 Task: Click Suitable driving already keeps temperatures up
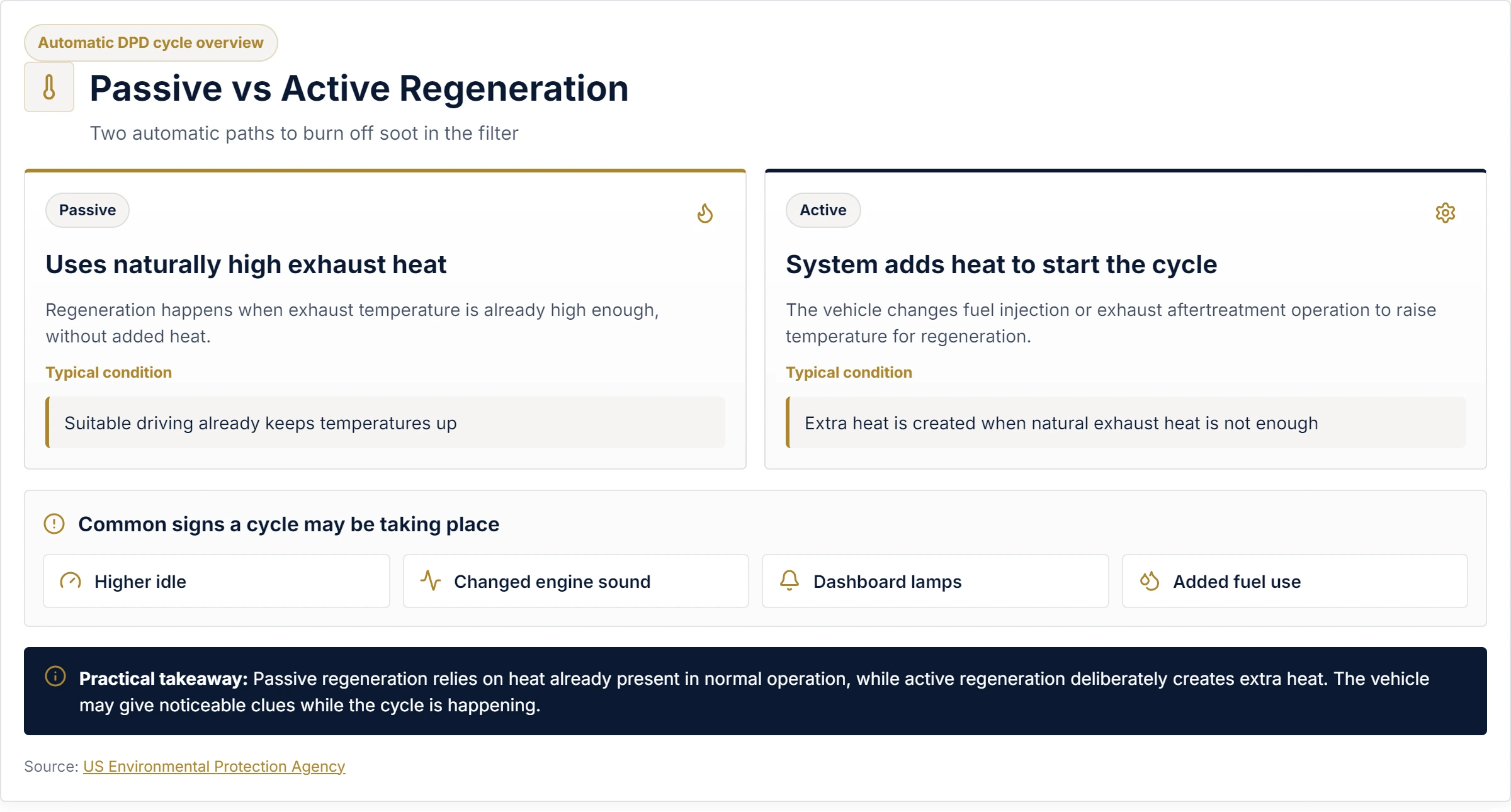[261, 423]
